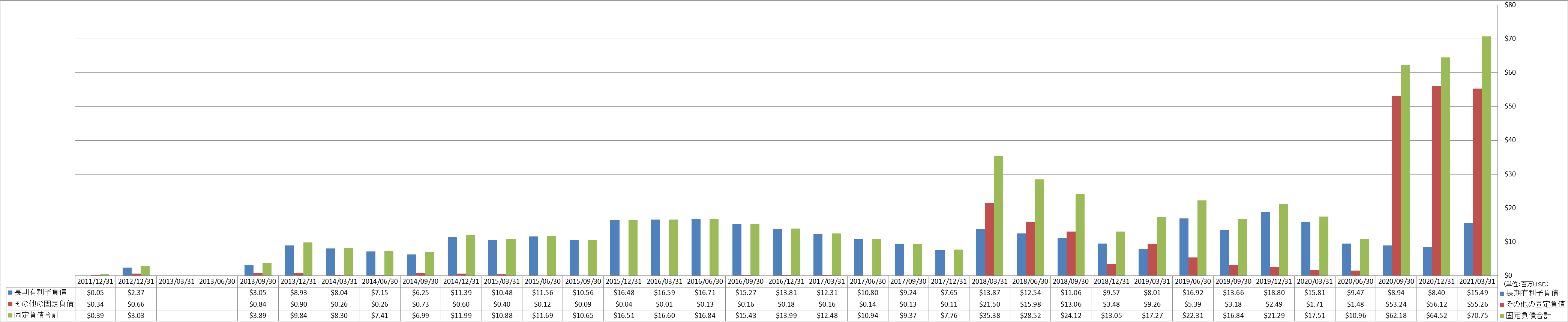This screenshot has height=322, width=1568.
Task: Select cell showing $11.39
Action: pyautogui.click(x=461, y=293)
